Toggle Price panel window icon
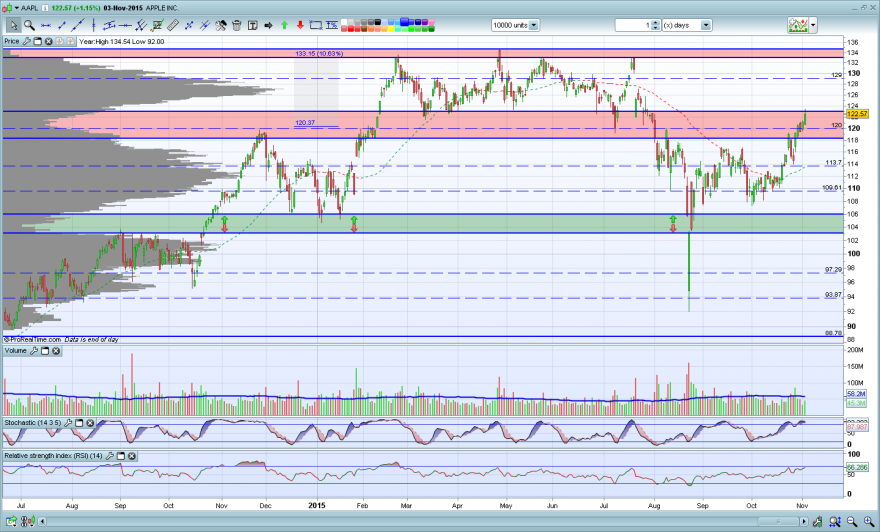This screenshot has height=532, width=880. (x=38, y=41)
